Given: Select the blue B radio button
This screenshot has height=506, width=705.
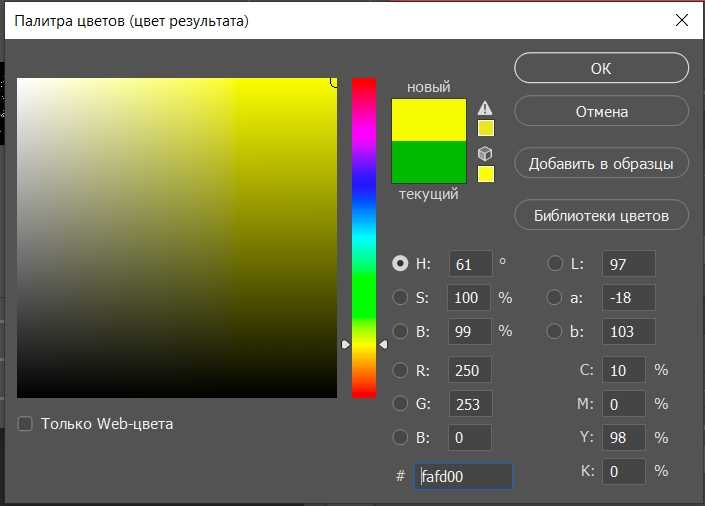Looking at the screenshot, I should [400, 437].
